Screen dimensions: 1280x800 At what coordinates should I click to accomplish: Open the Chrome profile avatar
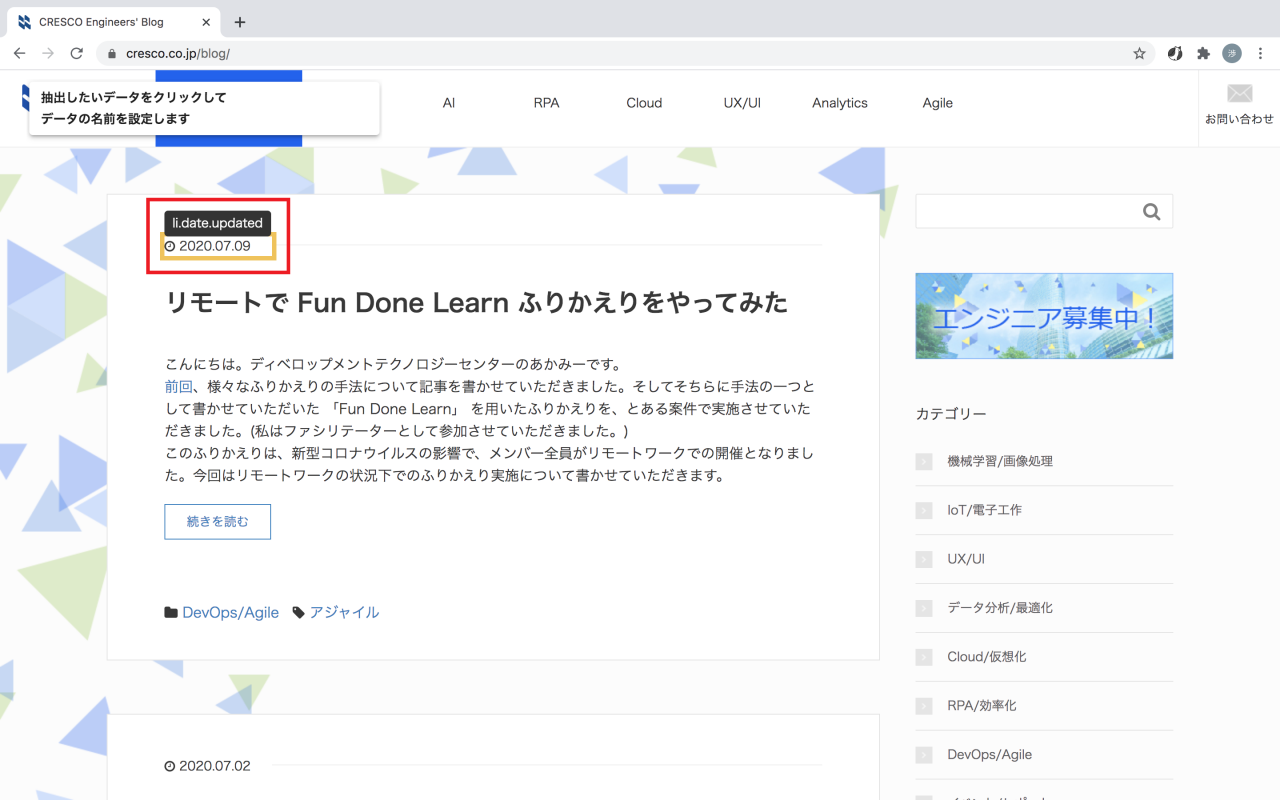pos(1232,54)
